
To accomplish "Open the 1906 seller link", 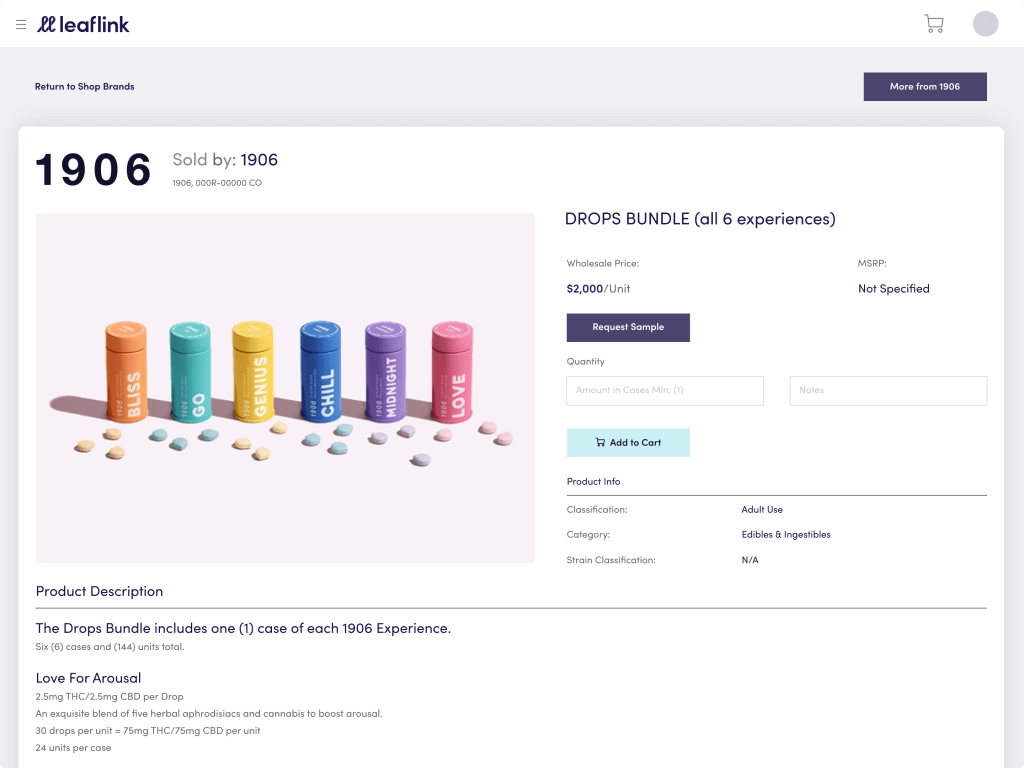I will pos(259,160).
